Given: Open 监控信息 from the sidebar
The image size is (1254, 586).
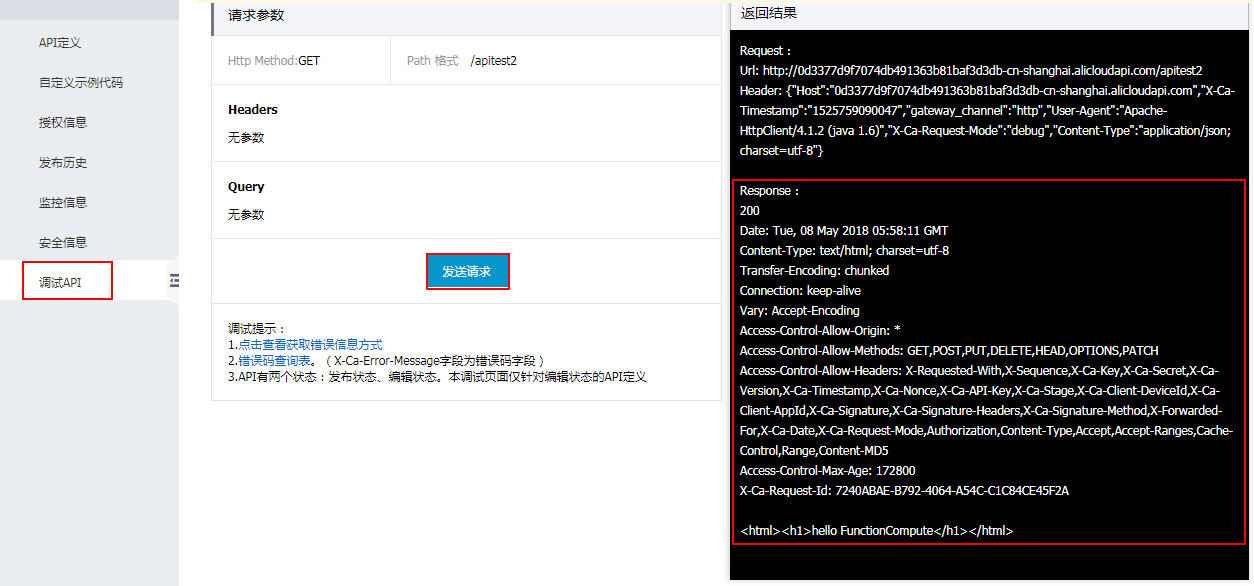Looking at the screenshot, I should (x=63, y=202).
